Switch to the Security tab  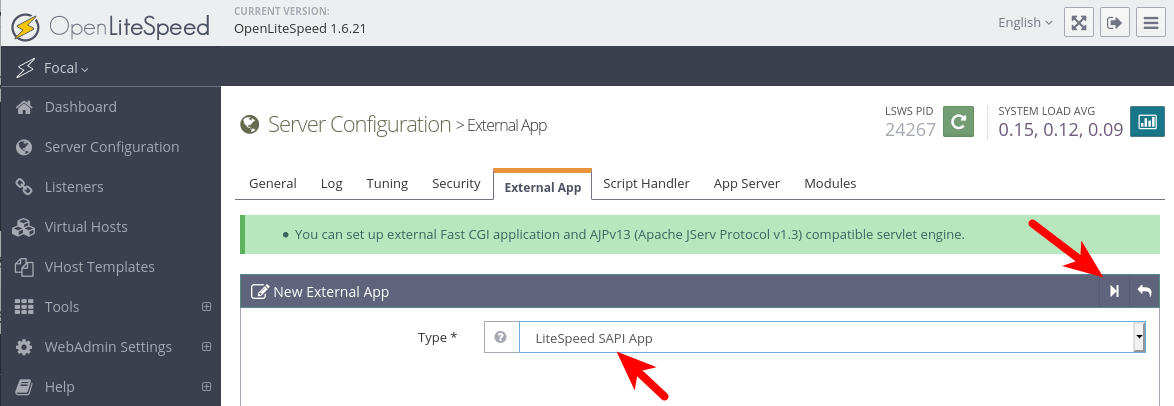click(x=456, y=184)
